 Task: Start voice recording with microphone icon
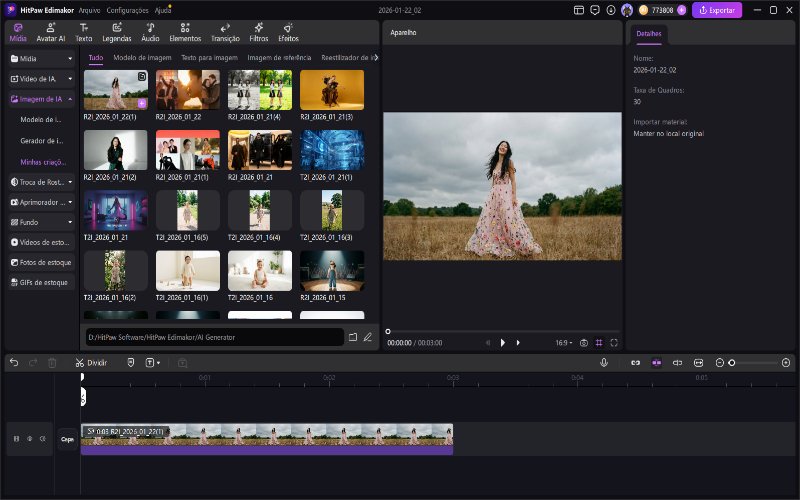click(x=604, y=362)
